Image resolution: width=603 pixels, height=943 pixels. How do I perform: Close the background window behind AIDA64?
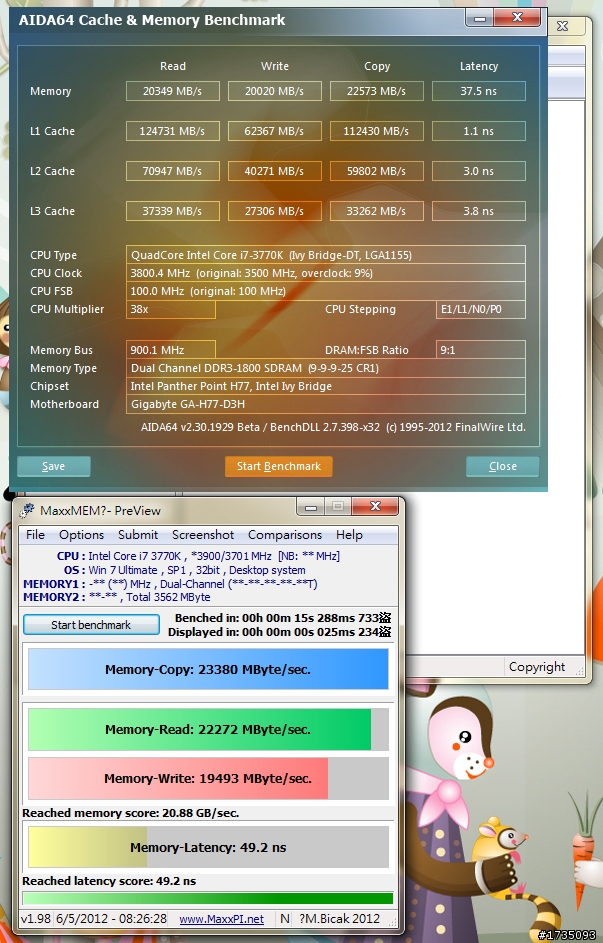point(563,26)
